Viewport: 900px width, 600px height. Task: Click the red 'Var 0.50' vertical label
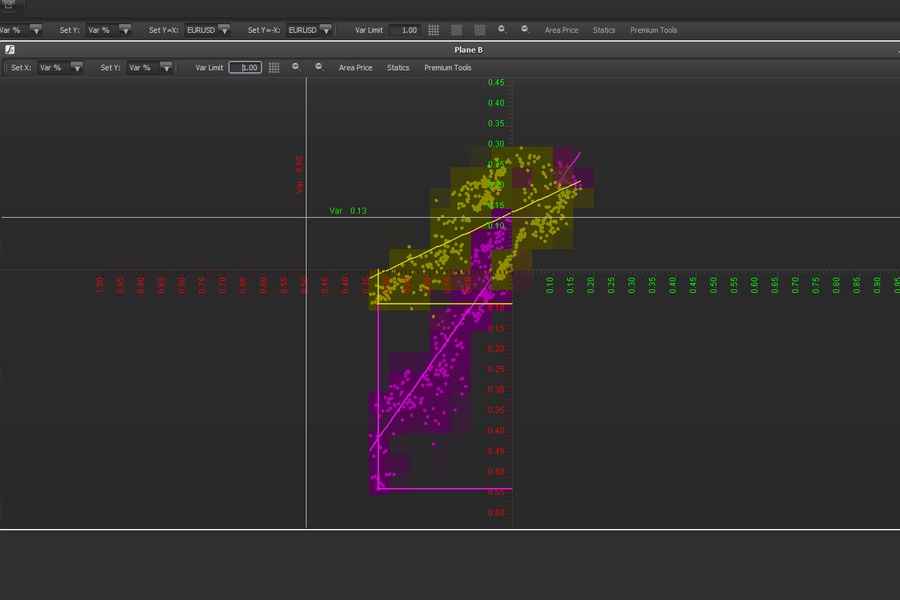point(299,175)
